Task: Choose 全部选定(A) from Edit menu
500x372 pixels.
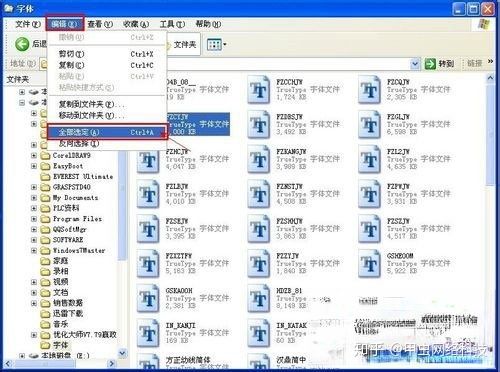Action: coord(107,132)
